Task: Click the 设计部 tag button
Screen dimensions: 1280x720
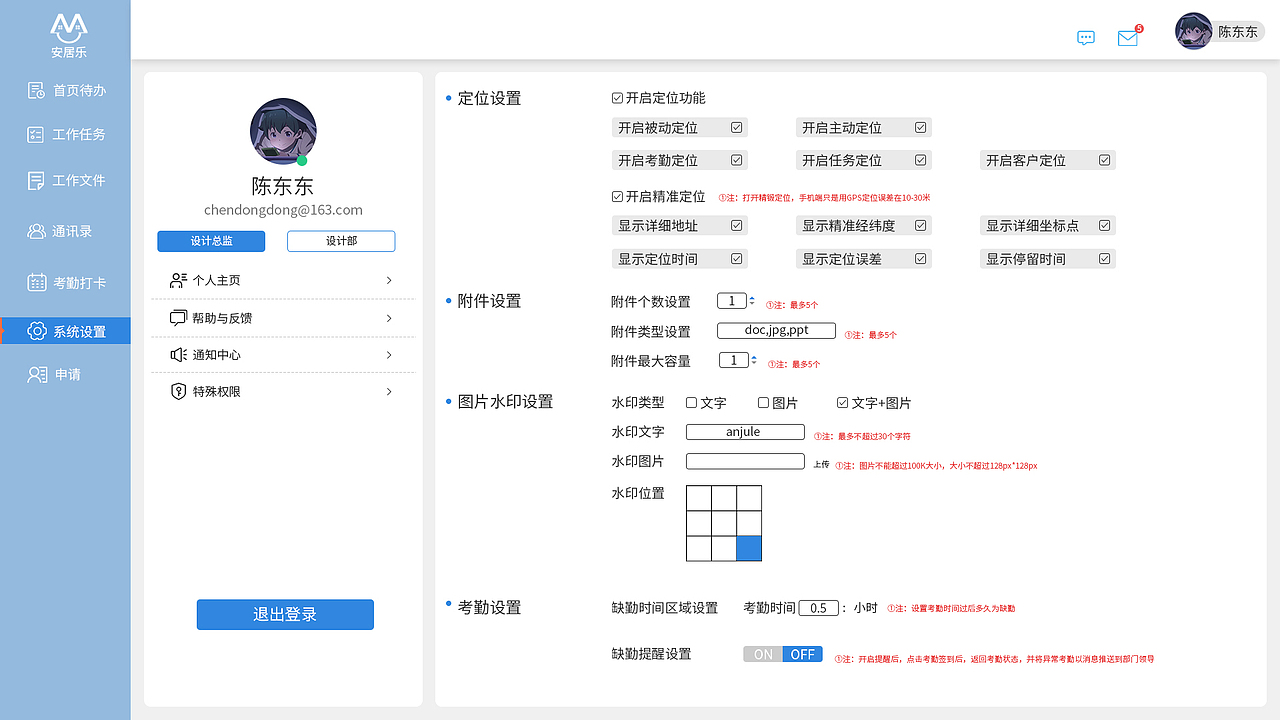Action: [341, 241]
